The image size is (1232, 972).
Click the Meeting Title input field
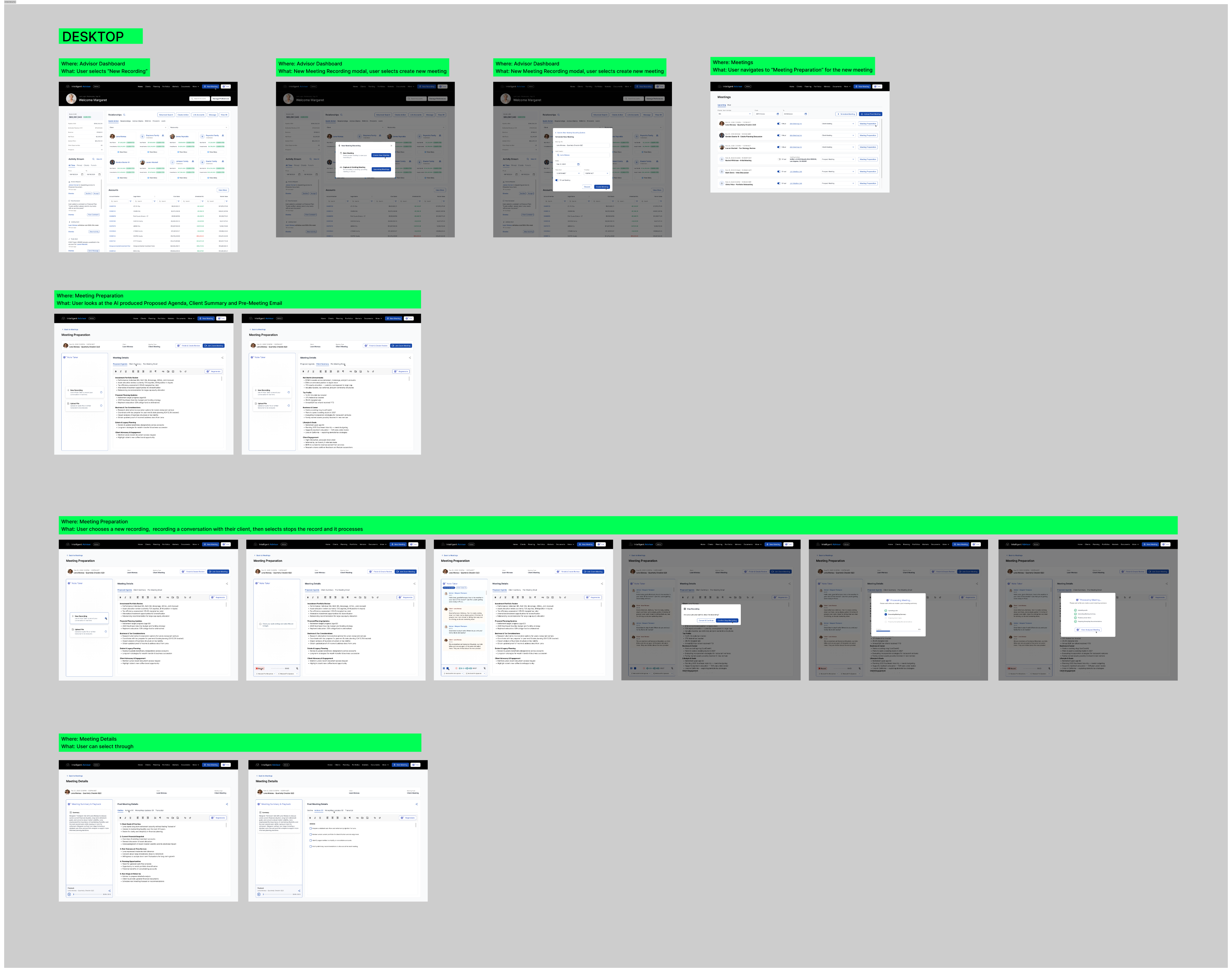[583, 146]
